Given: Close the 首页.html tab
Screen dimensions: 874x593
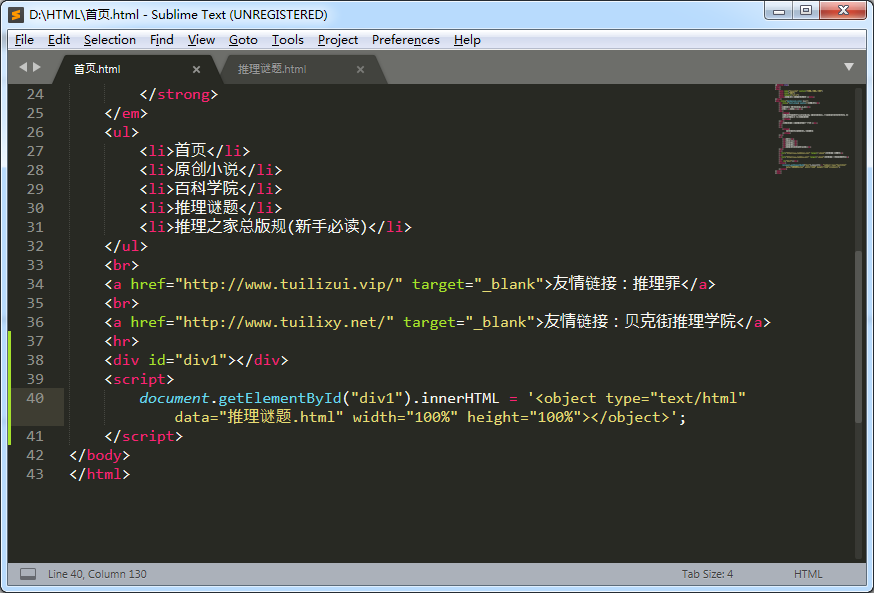Looking at the screenshot, I should tap(196, 70).
